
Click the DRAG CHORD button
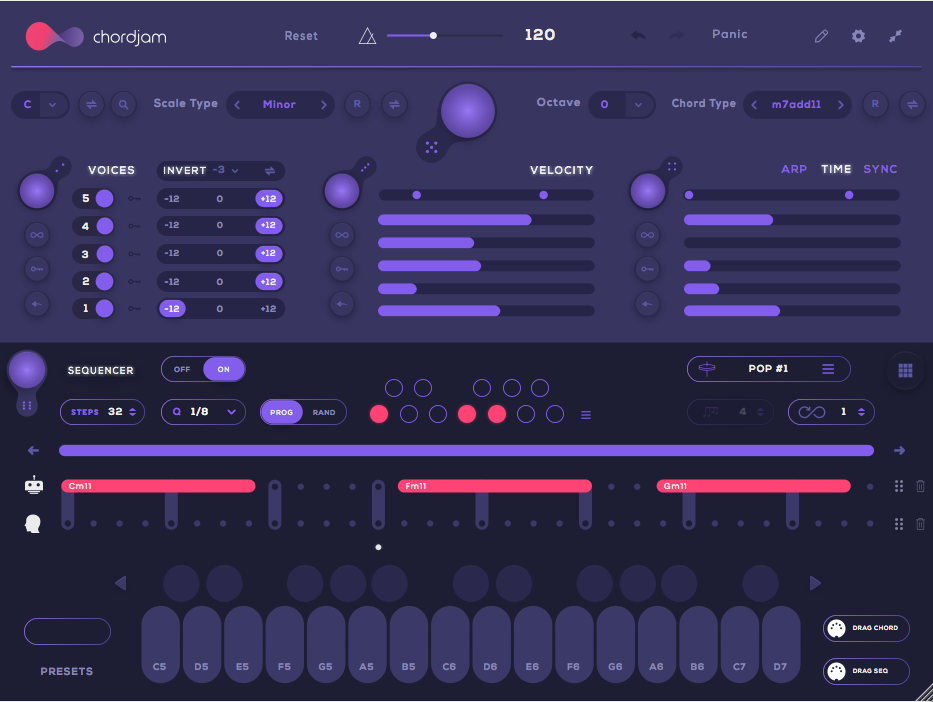tap(866, 628)
